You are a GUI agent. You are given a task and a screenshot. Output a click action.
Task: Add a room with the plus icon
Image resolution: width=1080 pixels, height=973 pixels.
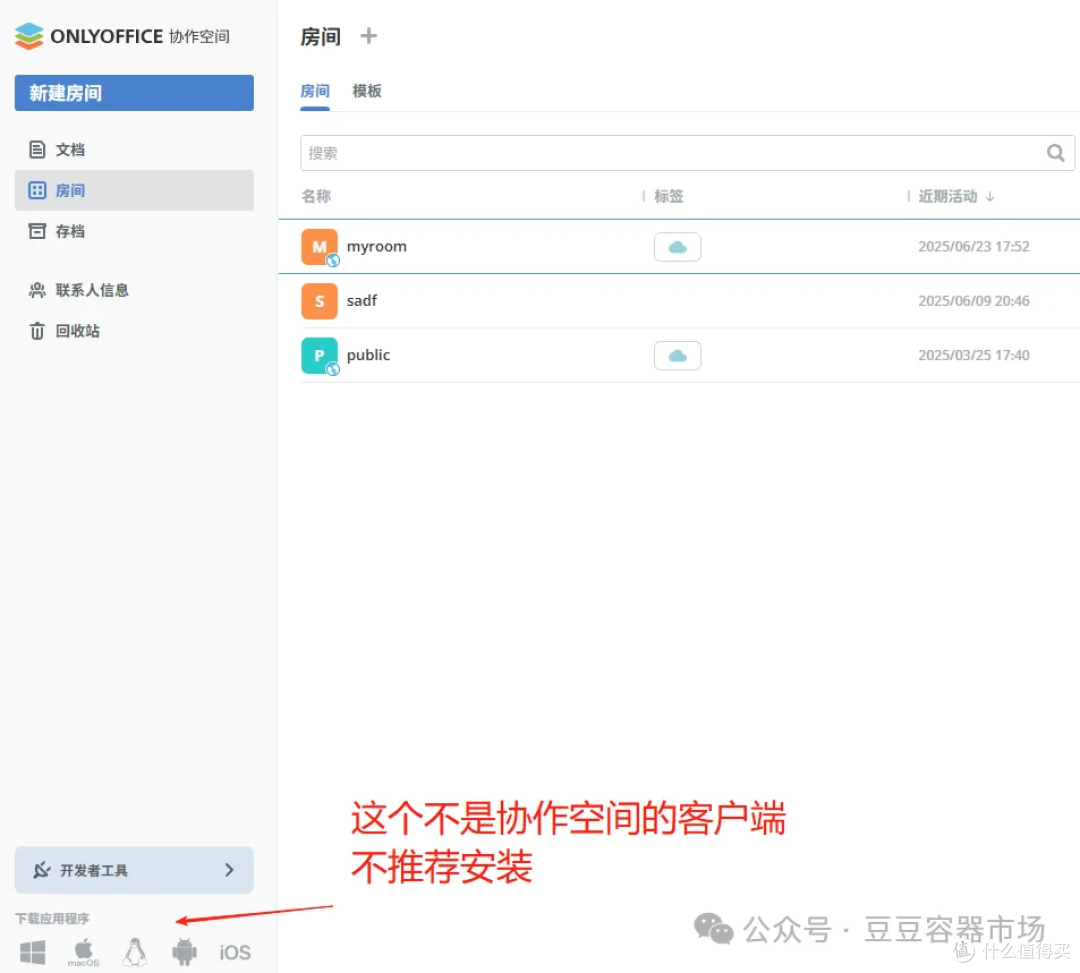click(x=368, y=36)
